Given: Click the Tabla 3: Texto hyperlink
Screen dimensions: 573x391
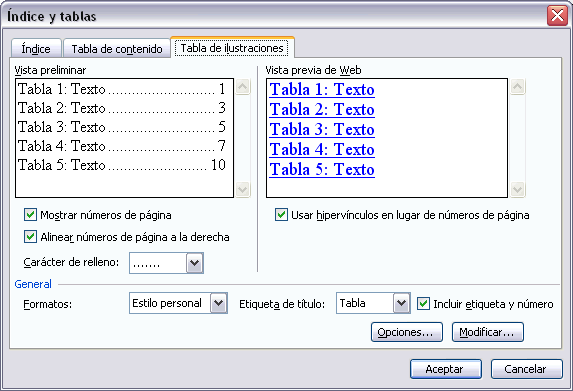Looking at the screenshot, I should [x=322, y=129].
